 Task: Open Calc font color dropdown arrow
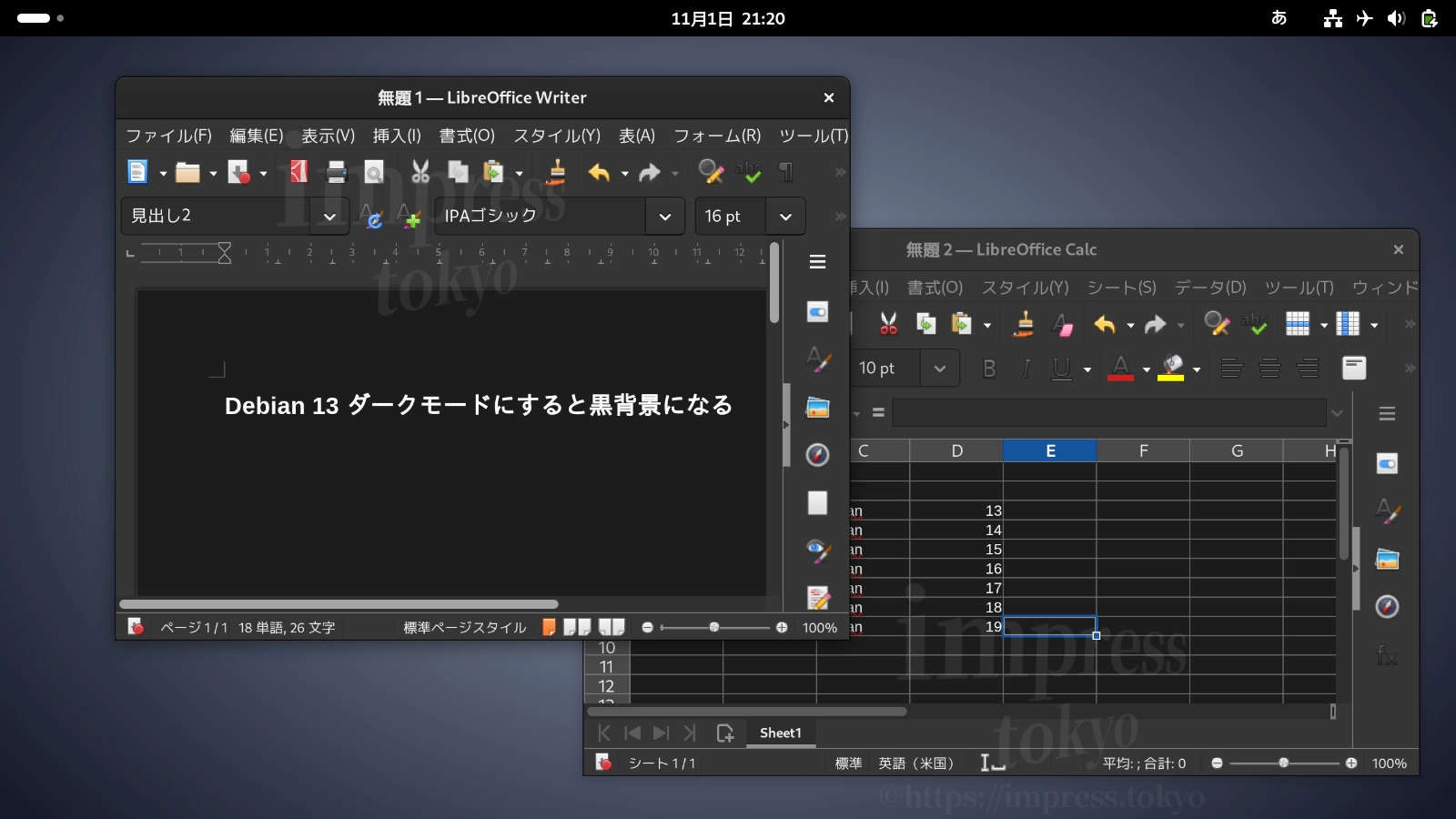click(1147, 369)
